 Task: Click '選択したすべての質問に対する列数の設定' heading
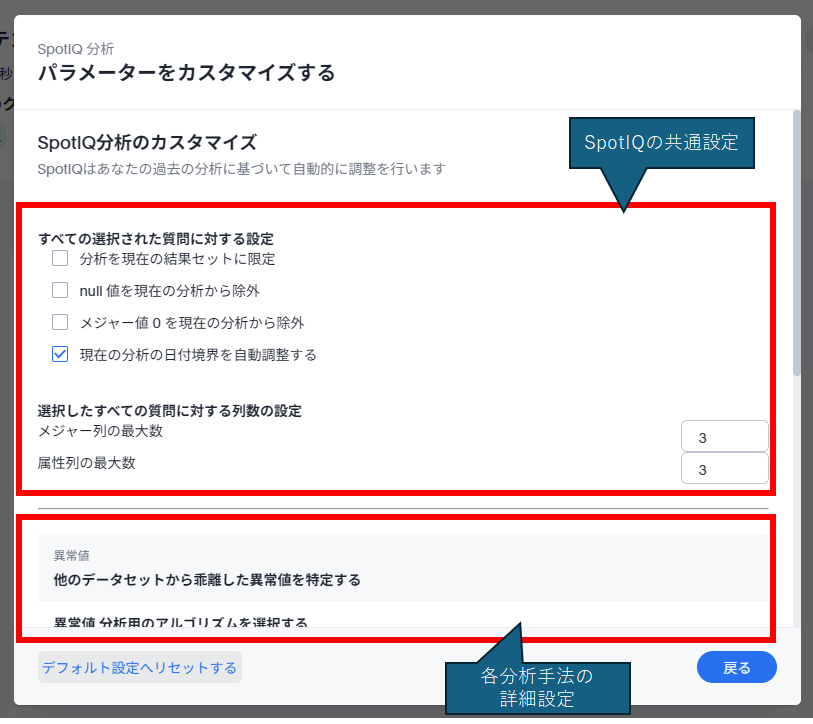pyautogui.click(x=169, y=410)
